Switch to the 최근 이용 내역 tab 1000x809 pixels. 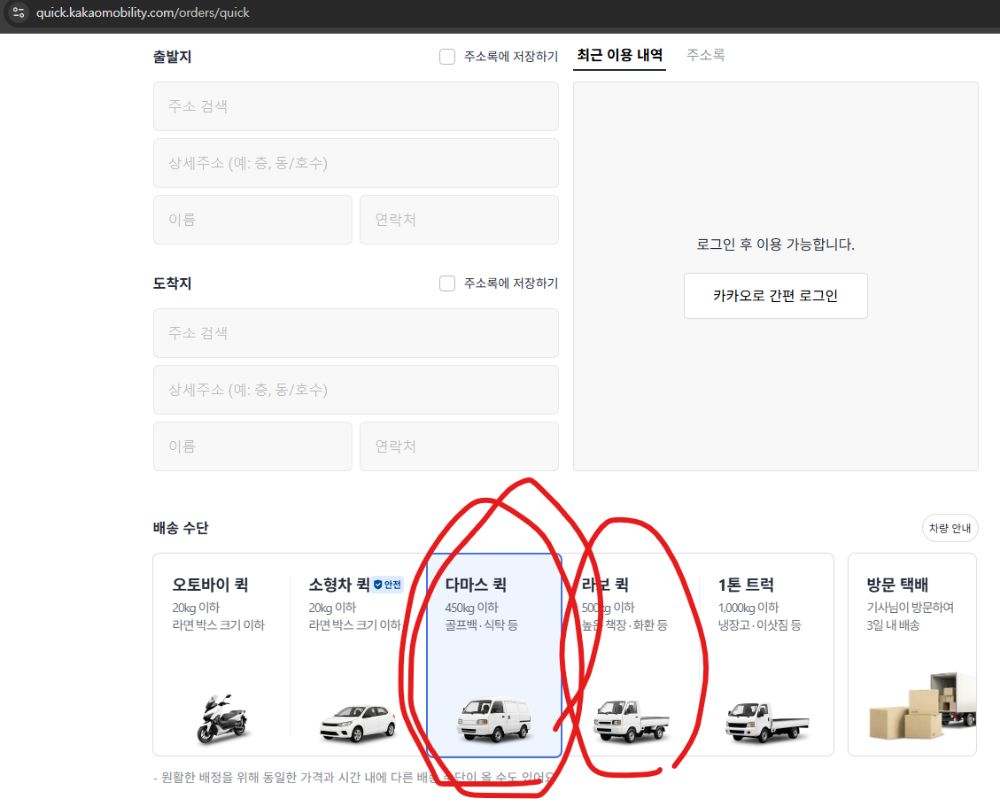619,55
